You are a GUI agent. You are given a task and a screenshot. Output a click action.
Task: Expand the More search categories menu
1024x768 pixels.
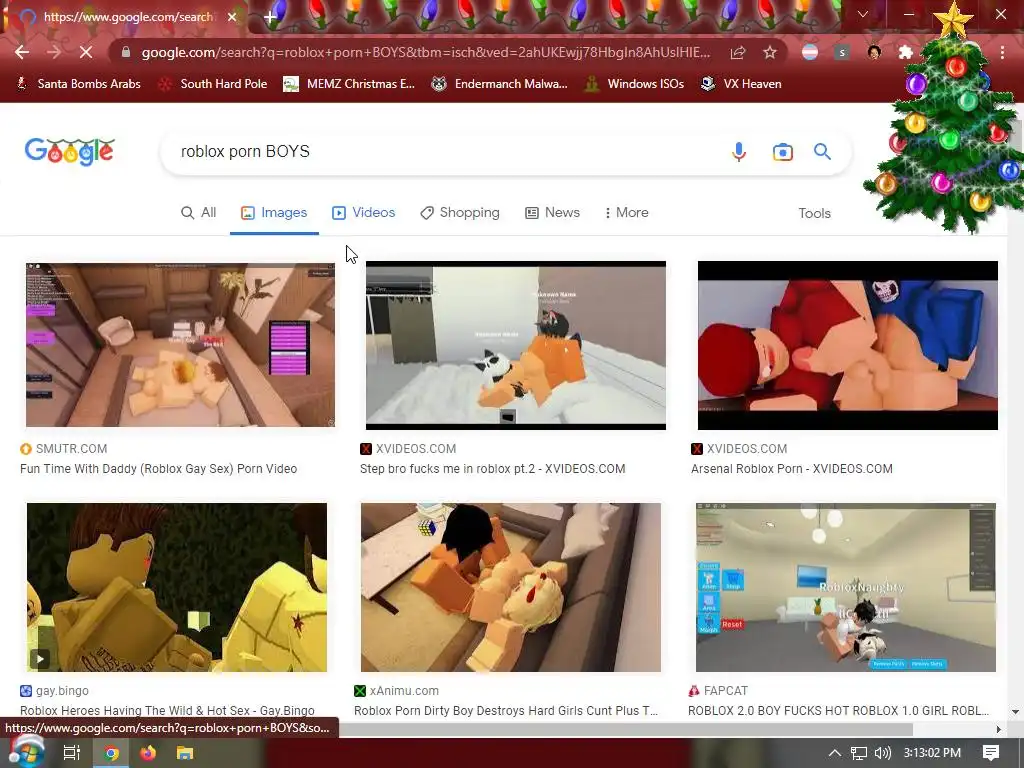(x=626, y=213)
